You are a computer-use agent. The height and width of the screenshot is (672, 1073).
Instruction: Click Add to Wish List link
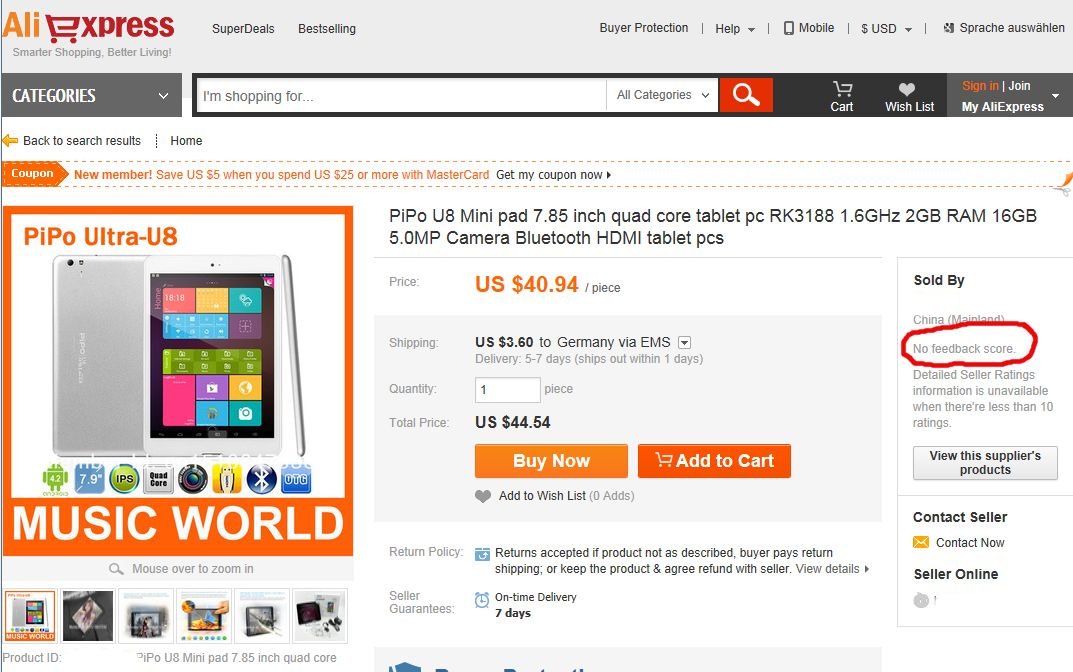[x=542, y=495]
